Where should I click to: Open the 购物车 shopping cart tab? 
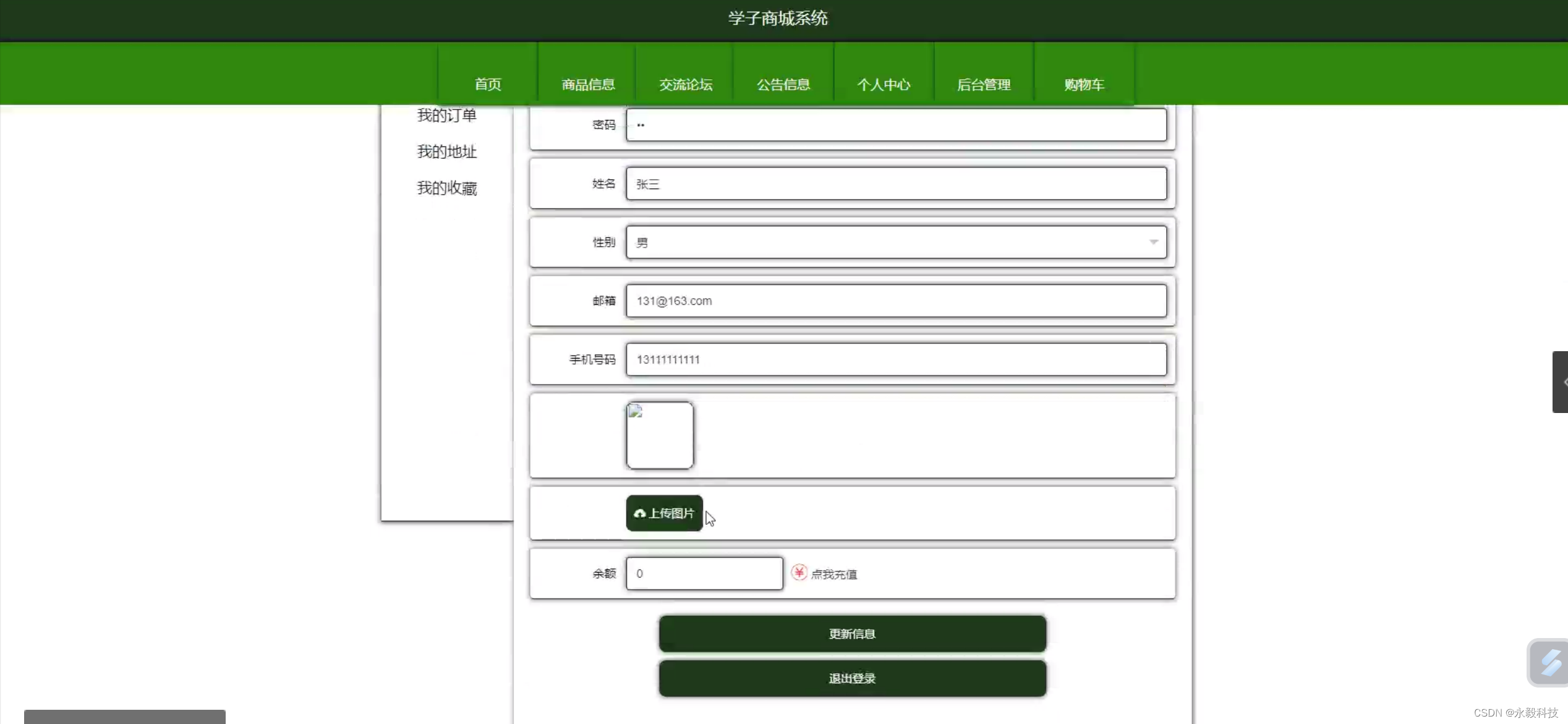click(1084, 84)
